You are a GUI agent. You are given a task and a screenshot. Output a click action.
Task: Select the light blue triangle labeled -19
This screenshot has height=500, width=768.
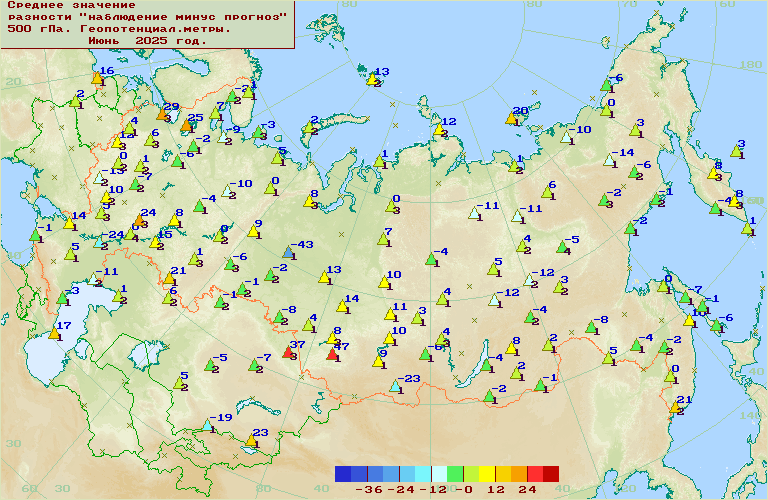point(207,424)
